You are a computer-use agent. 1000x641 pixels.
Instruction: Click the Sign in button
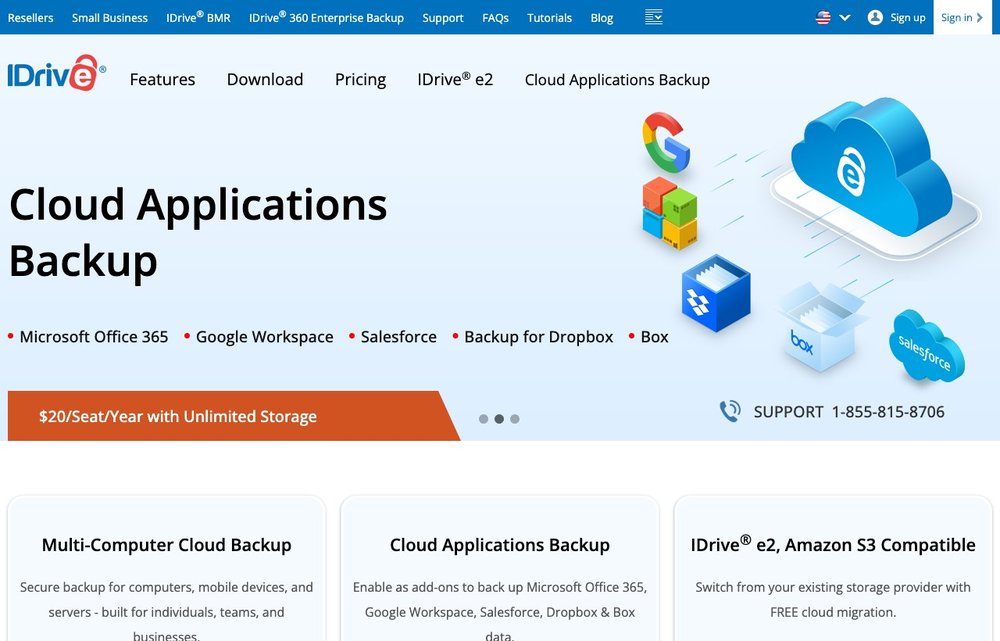pos(962,17)
